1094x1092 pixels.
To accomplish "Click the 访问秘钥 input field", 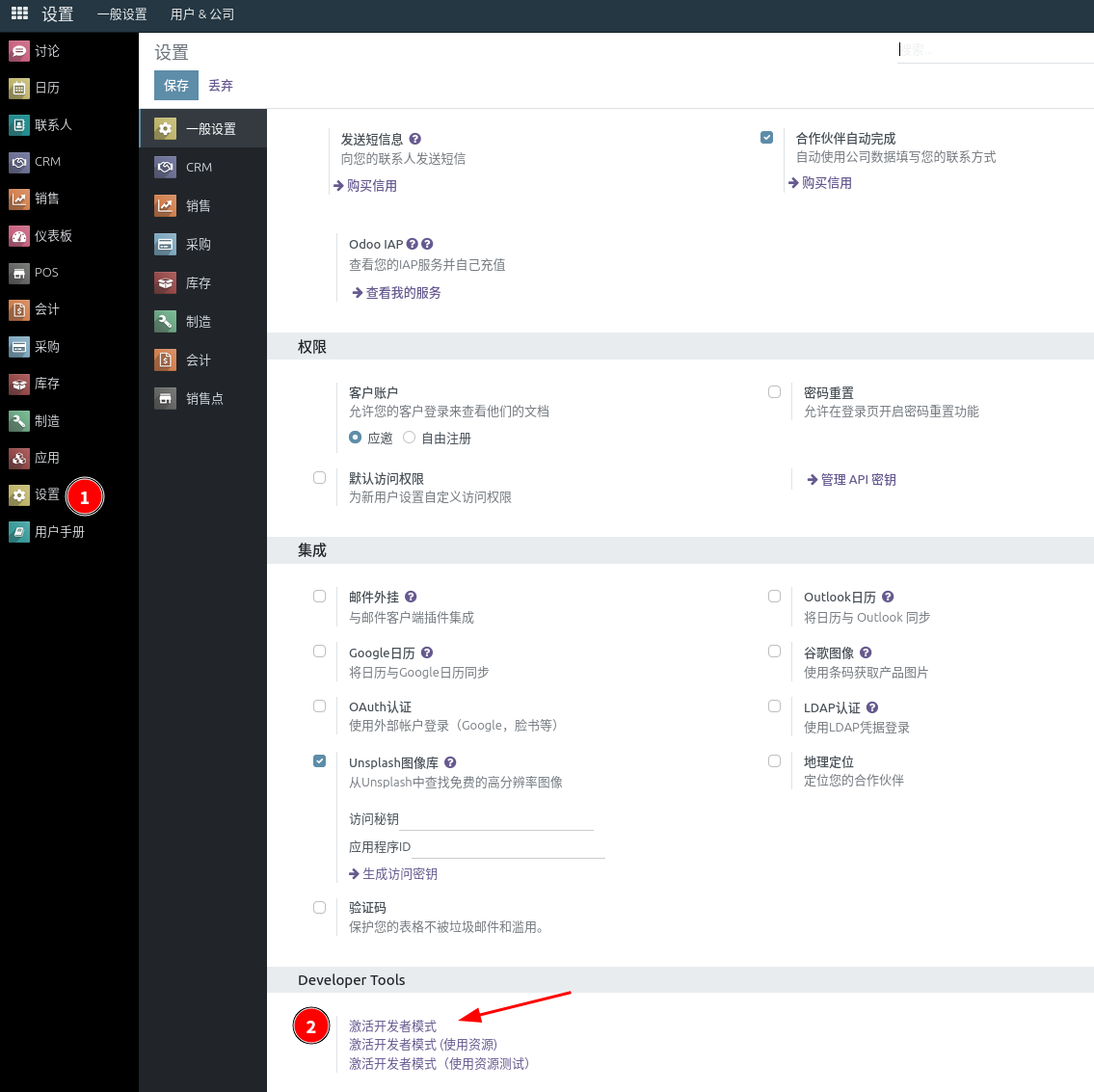I will pyautogui.click(x=496, y=819).
